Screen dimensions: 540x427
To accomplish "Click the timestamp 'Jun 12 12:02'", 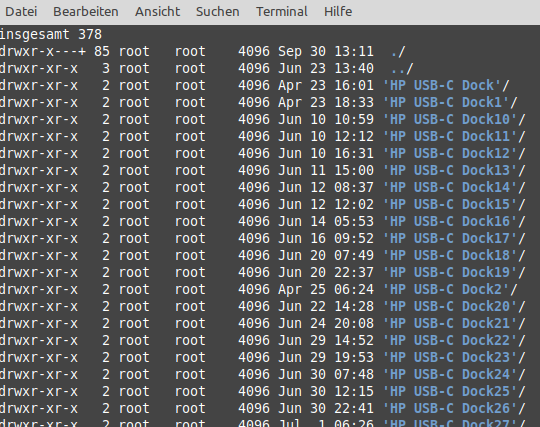I will (326, 205).
